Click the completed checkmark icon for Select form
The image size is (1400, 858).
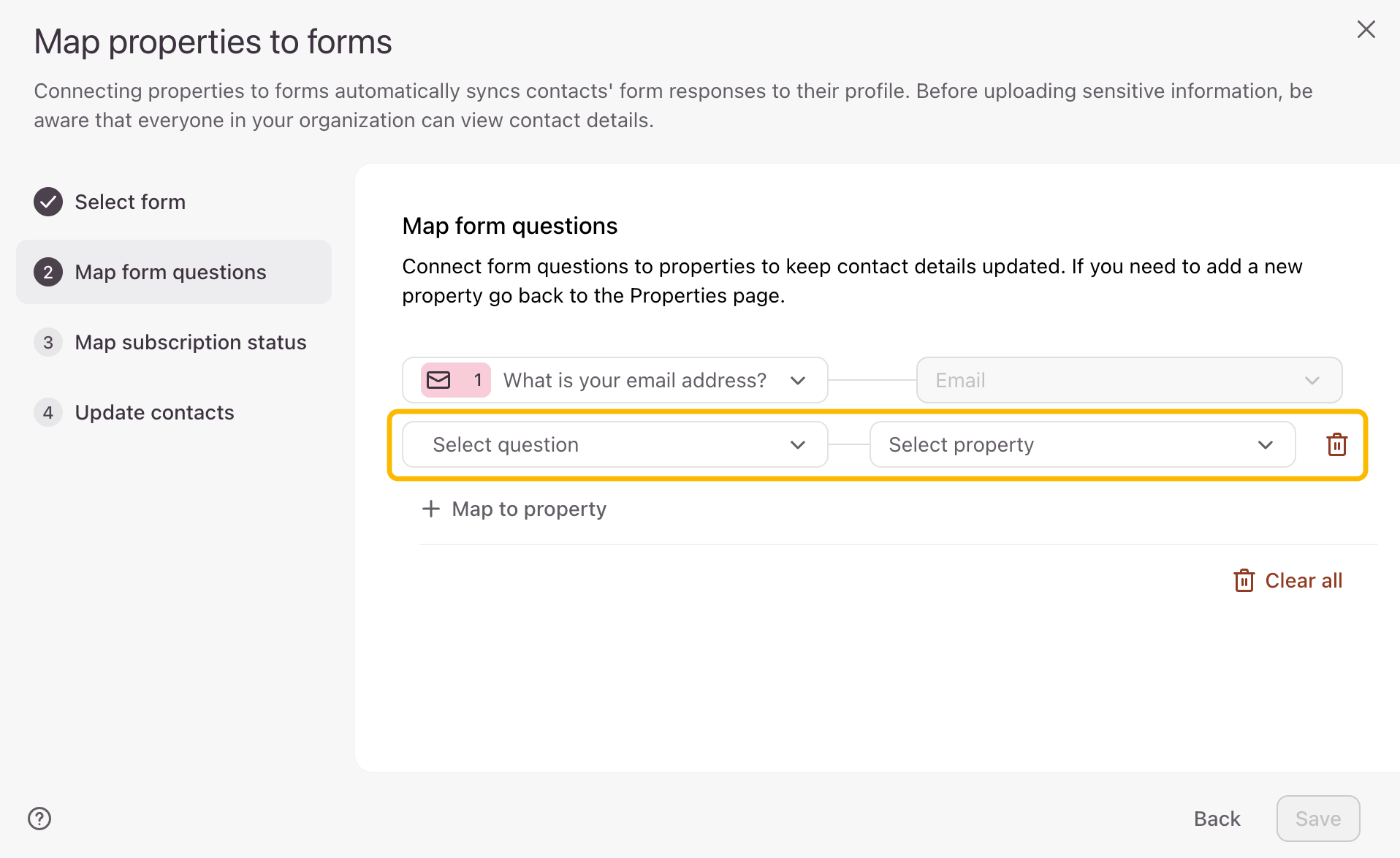point(48,202)
